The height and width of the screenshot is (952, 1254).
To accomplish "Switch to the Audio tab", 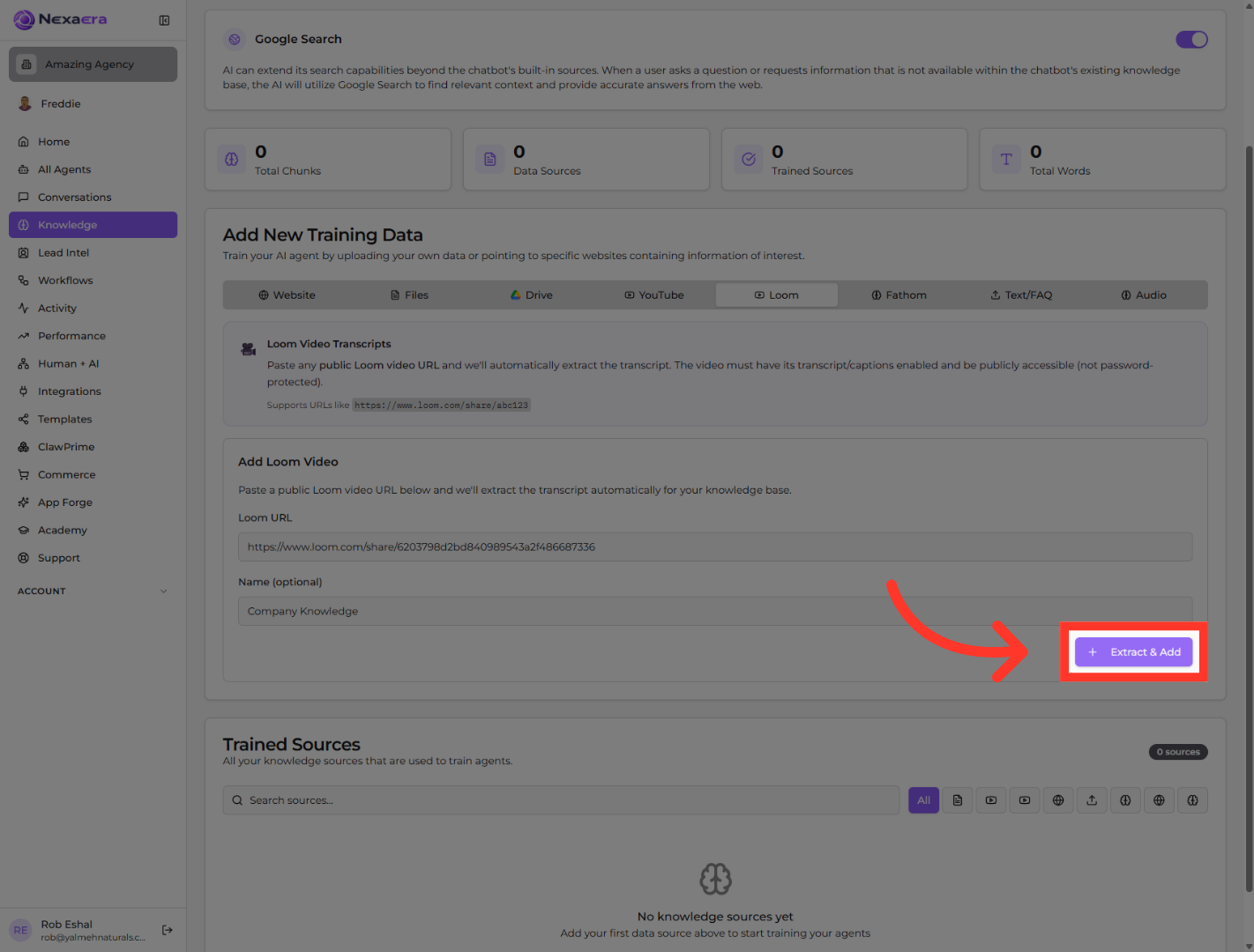I will (x=1144, y=295).
